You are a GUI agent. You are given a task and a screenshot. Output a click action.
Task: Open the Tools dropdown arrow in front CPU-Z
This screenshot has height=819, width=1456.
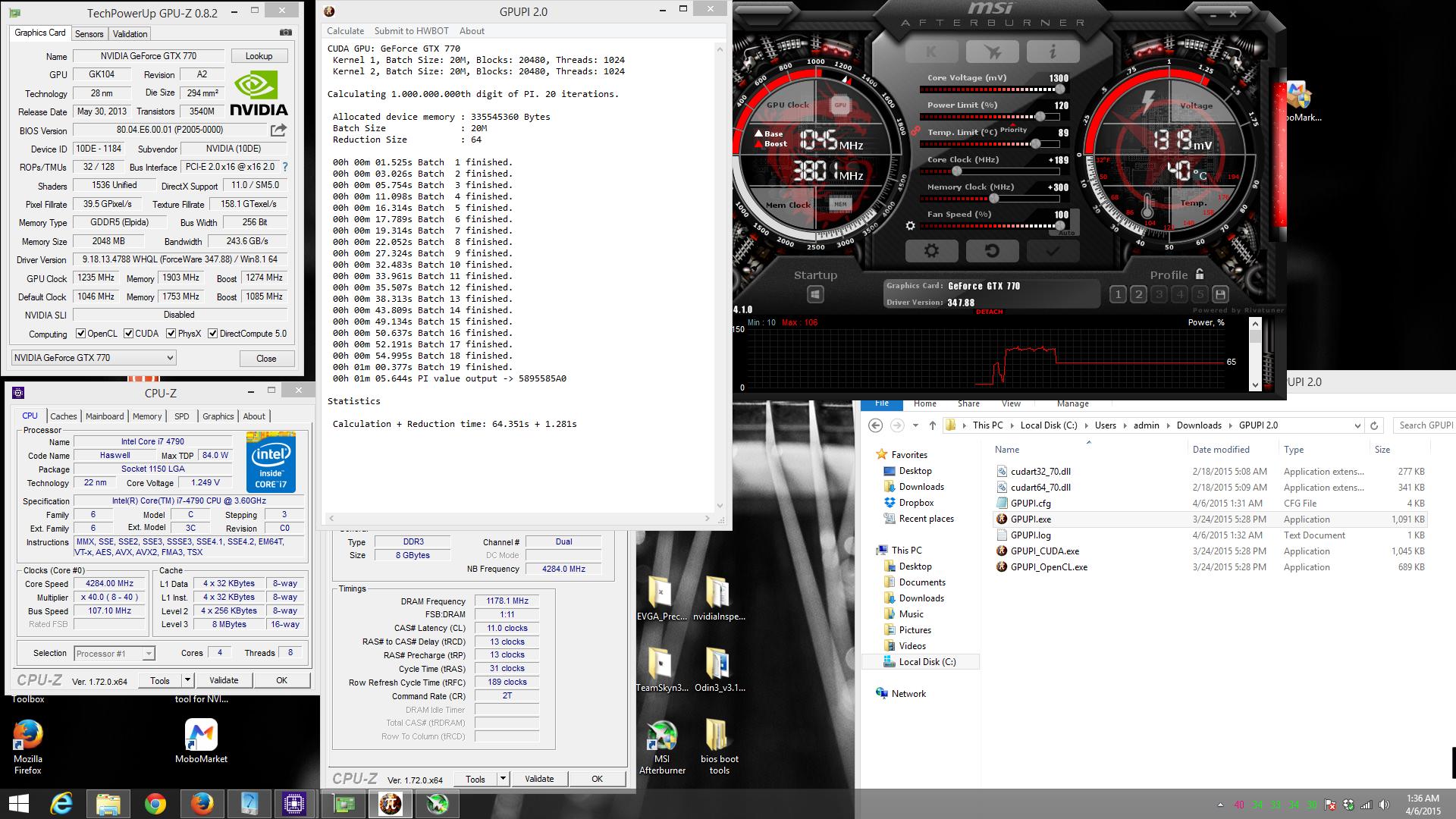[x=187, y=680]
